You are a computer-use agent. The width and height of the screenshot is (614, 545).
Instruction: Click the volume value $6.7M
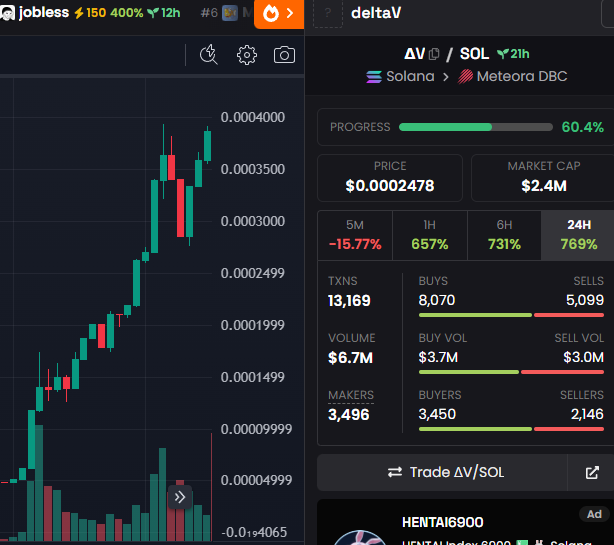(350, 357)
